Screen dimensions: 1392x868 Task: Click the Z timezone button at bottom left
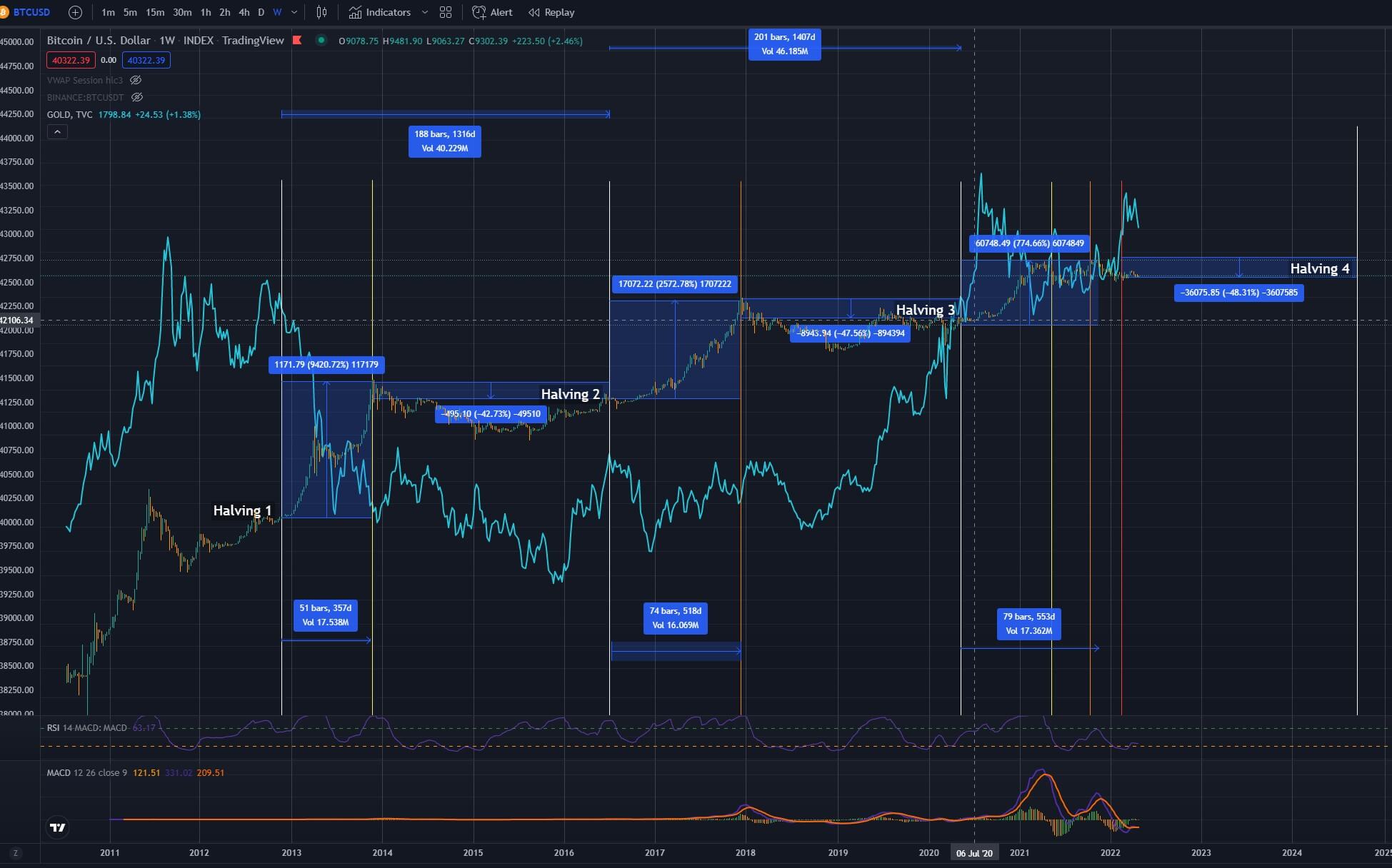16,853
